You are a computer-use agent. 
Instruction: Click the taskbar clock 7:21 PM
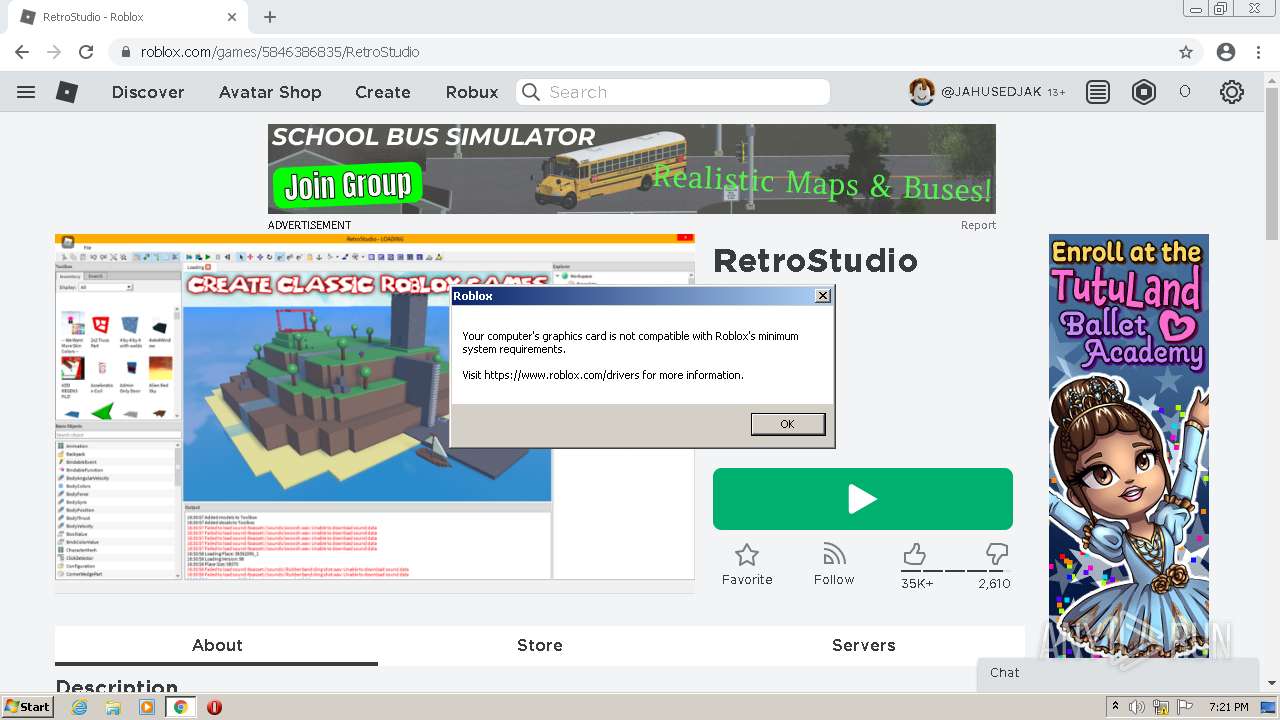[1229, 707]
